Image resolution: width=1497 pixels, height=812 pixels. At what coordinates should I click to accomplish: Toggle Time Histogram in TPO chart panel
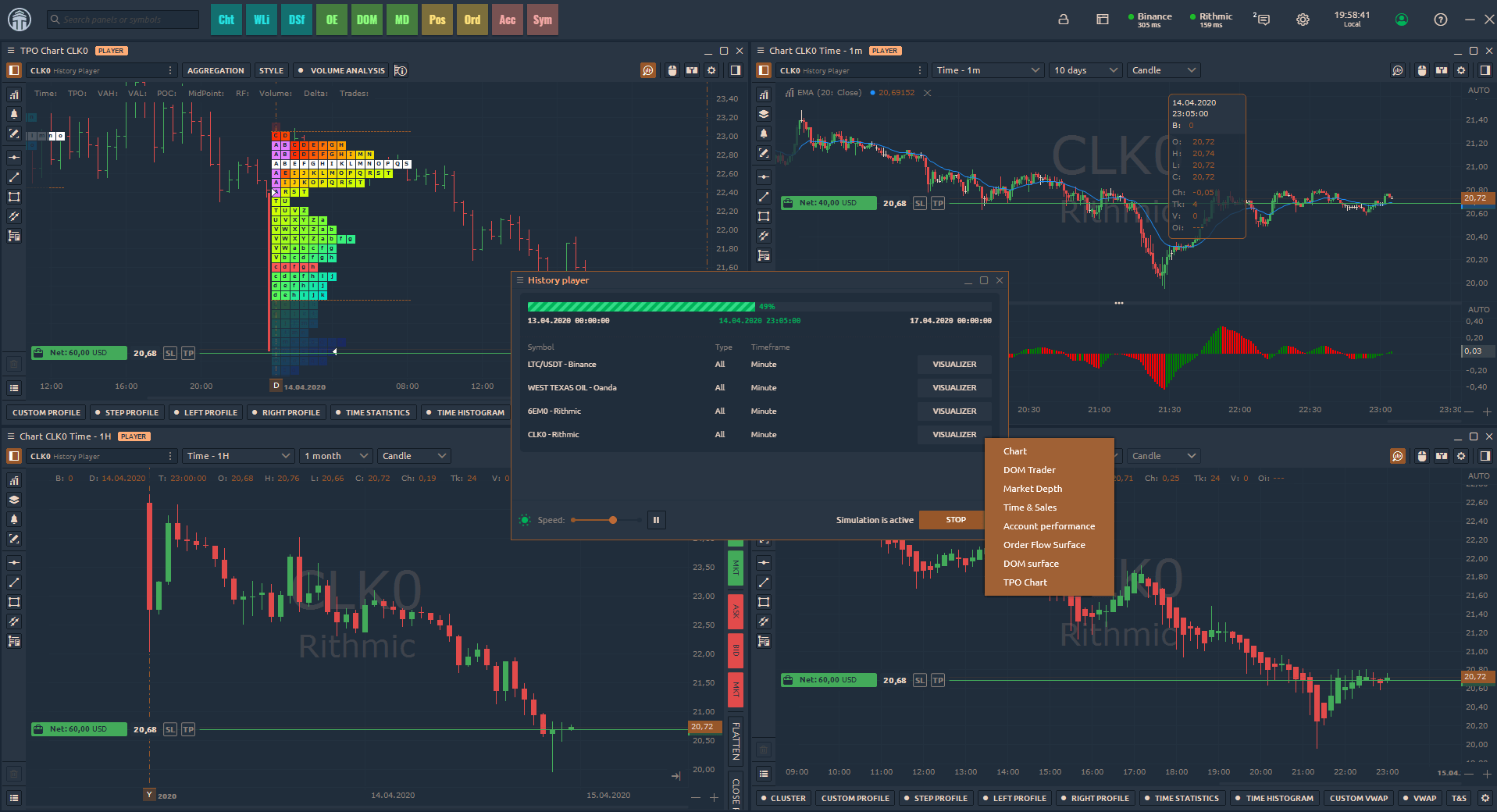[465, 413]
